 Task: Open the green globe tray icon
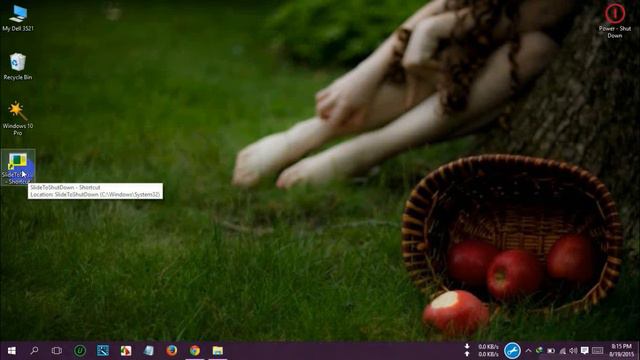[539, 351]
